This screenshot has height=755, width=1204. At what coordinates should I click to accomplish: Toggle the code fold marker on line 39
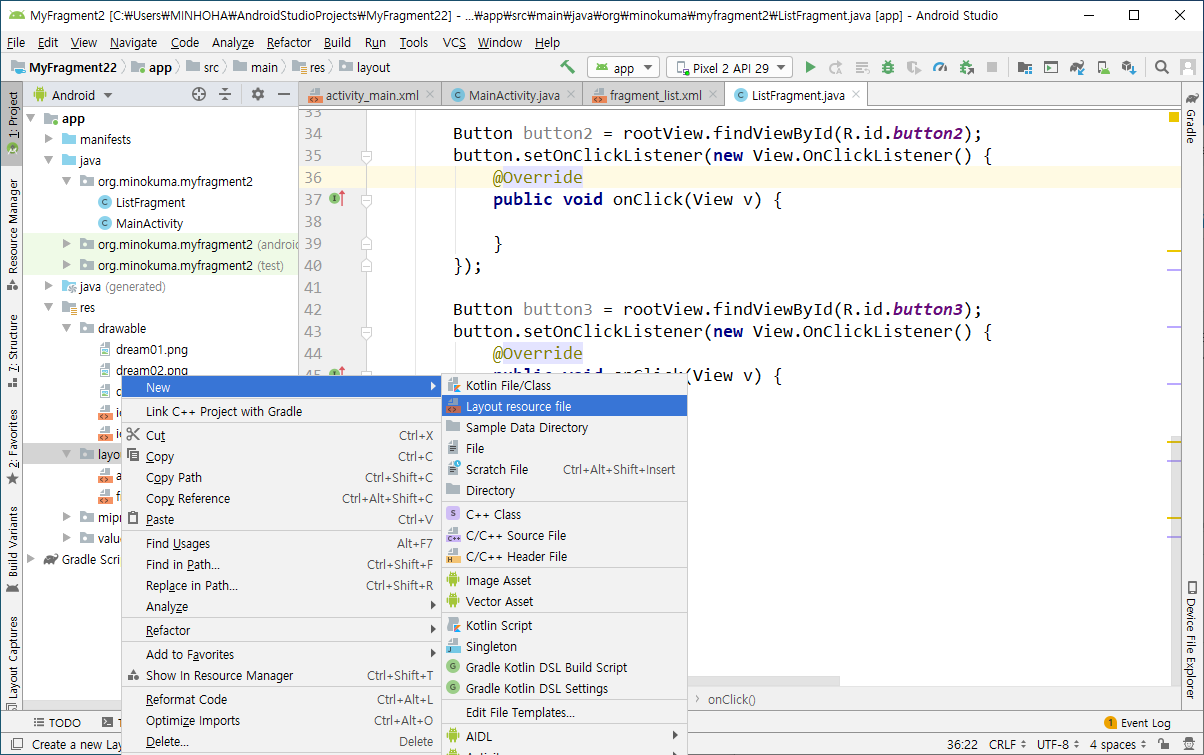(366, 244)
